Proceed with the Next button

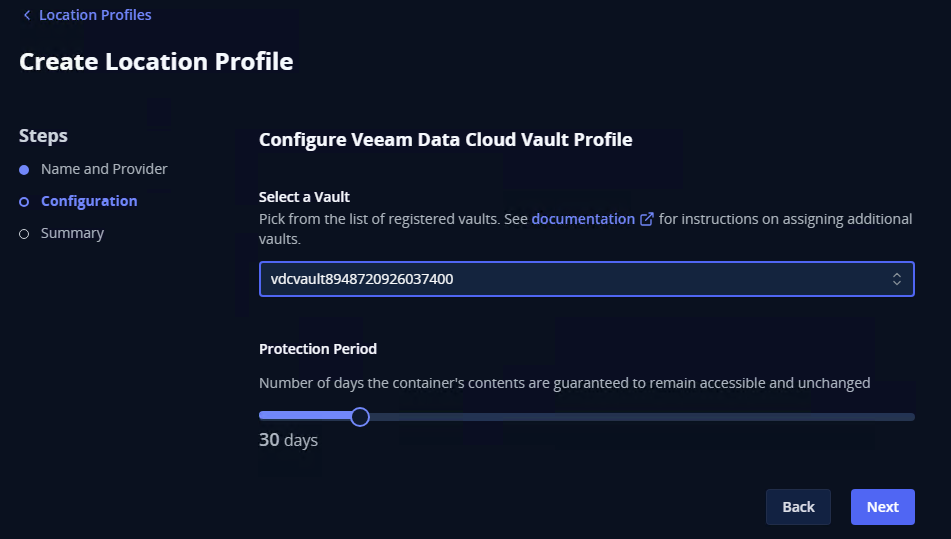(x=882, y=507)
